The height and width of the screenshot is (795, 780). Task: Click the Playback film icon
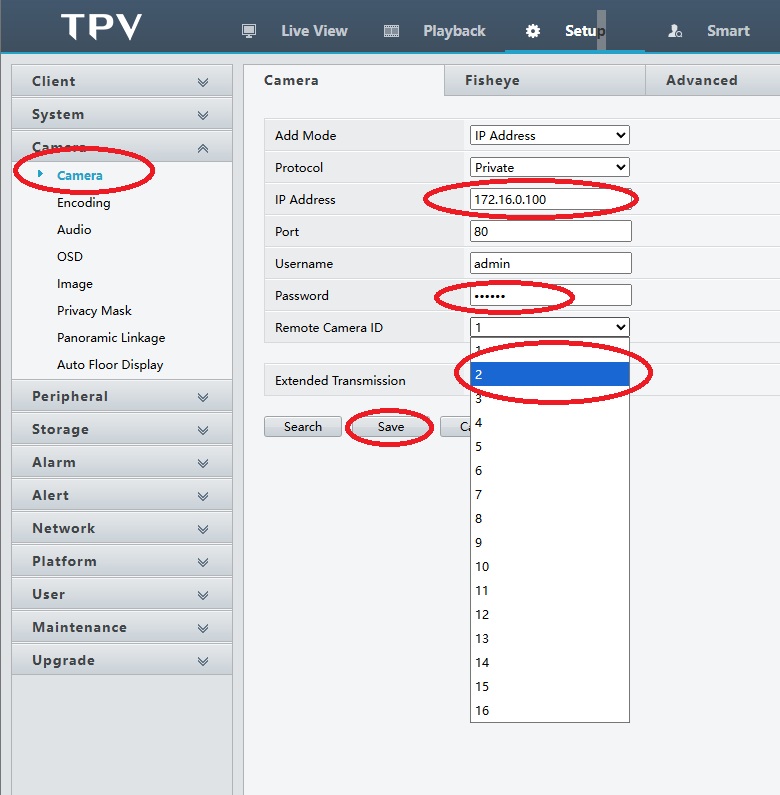392,31
